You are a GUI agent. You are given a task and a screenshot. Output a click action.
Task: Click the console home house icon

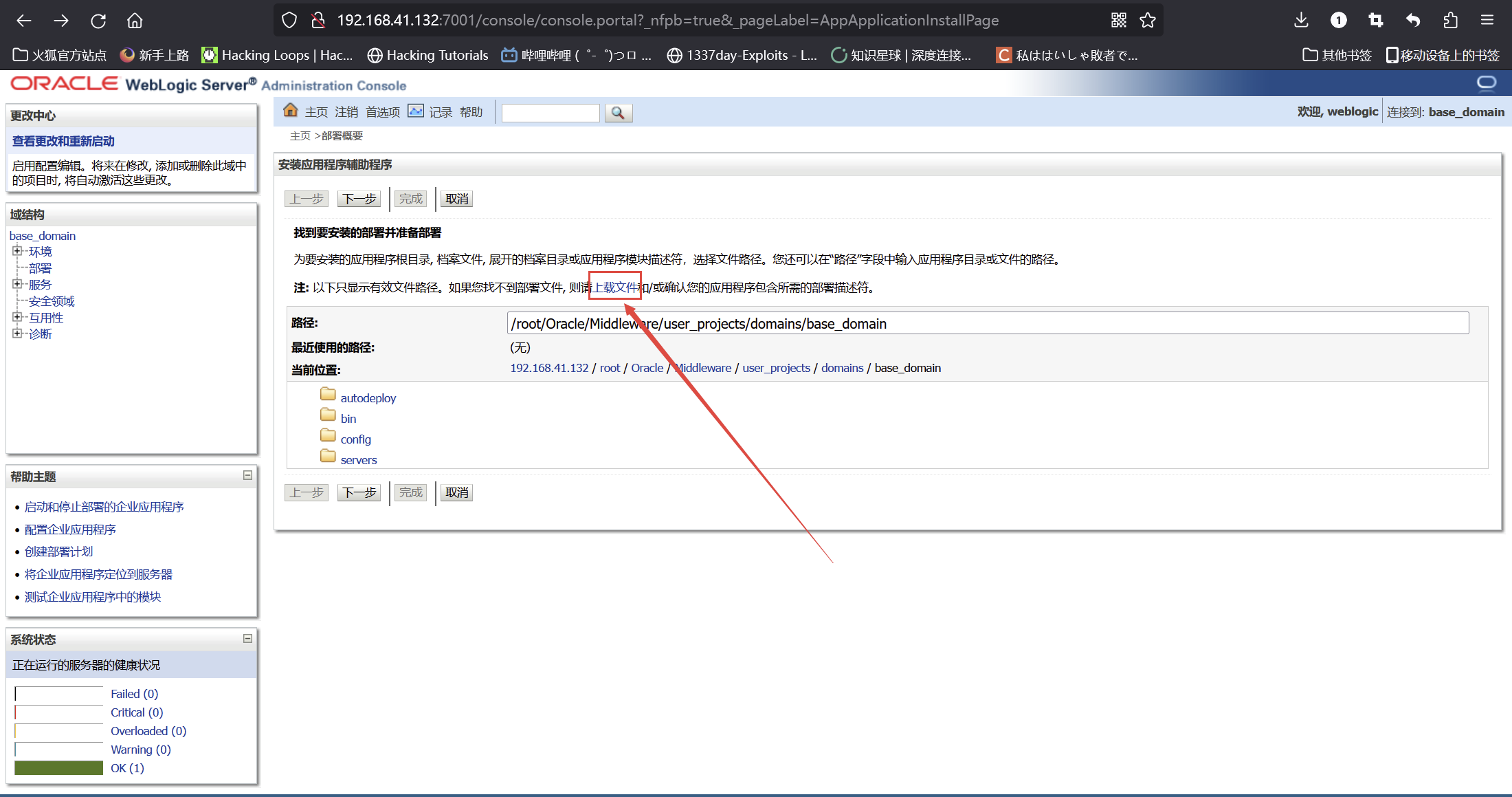pyautogui.click(x=291, y=111)
